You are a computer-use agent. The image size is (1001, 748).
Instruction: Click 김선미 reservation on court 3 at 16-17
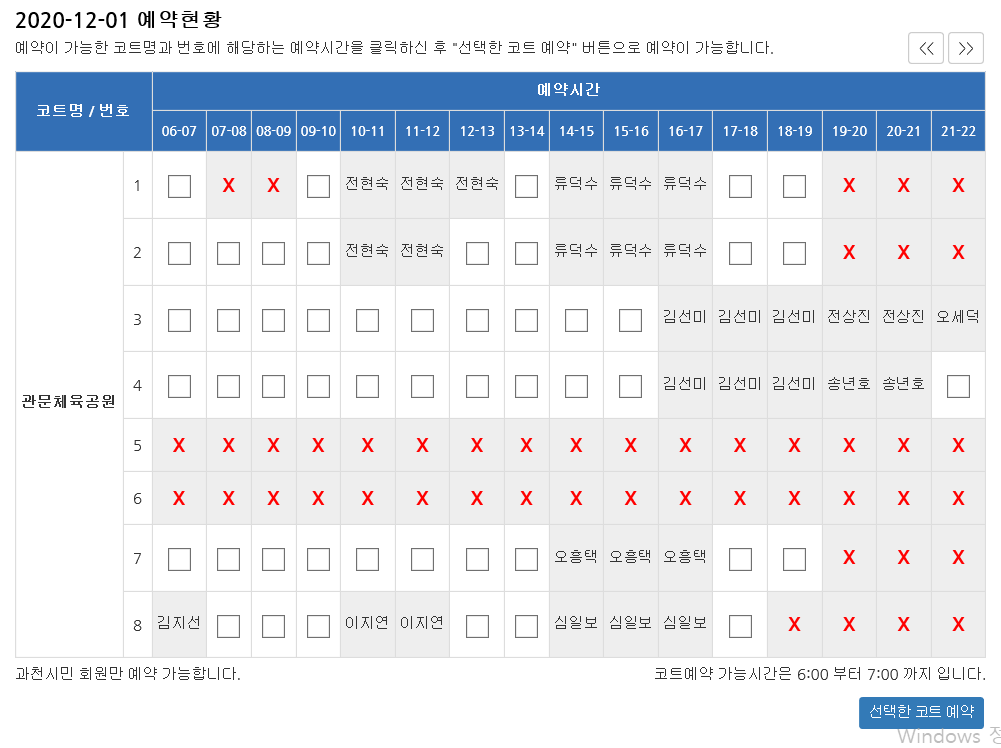click(x=685, y=317)
